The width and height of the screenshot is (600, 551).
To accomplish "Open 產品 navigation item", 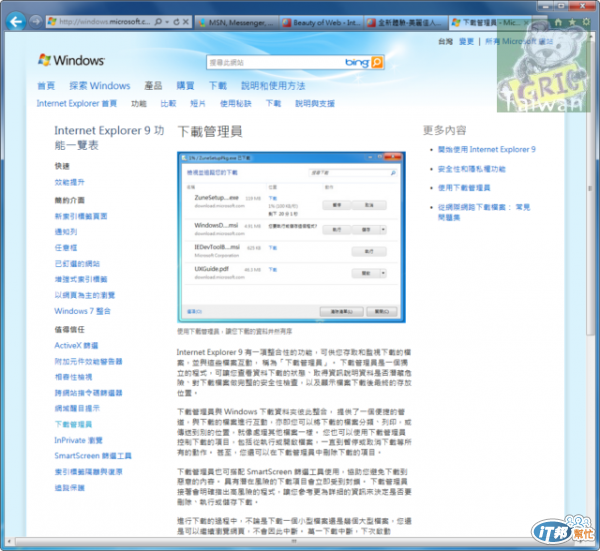I will (153, 86).
